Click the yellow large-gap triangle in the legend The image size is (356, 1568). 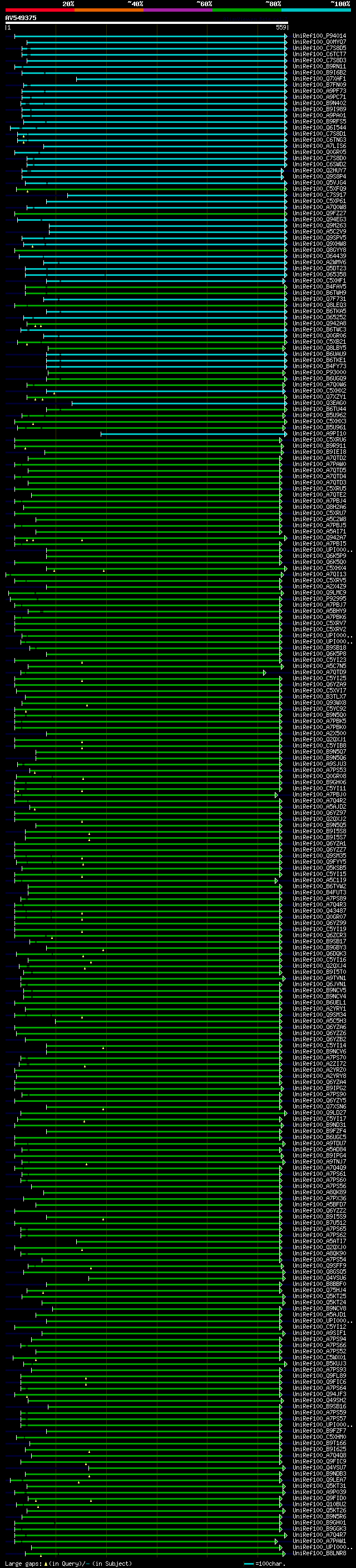point(46,1563)
